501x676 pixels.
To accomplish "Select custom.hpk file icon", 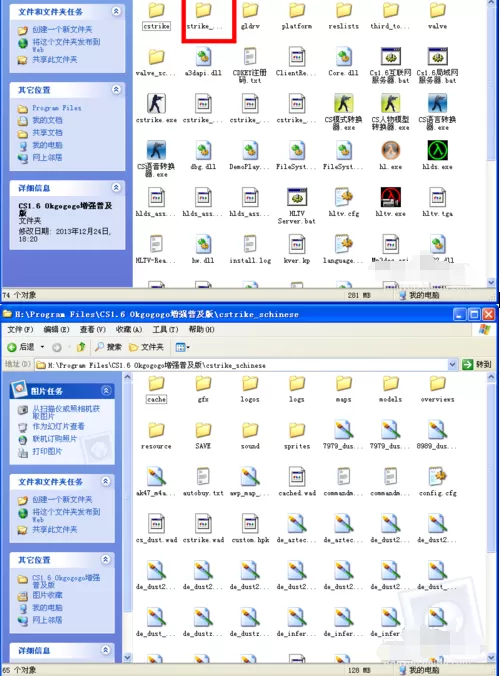I will (x=250, y=524).
